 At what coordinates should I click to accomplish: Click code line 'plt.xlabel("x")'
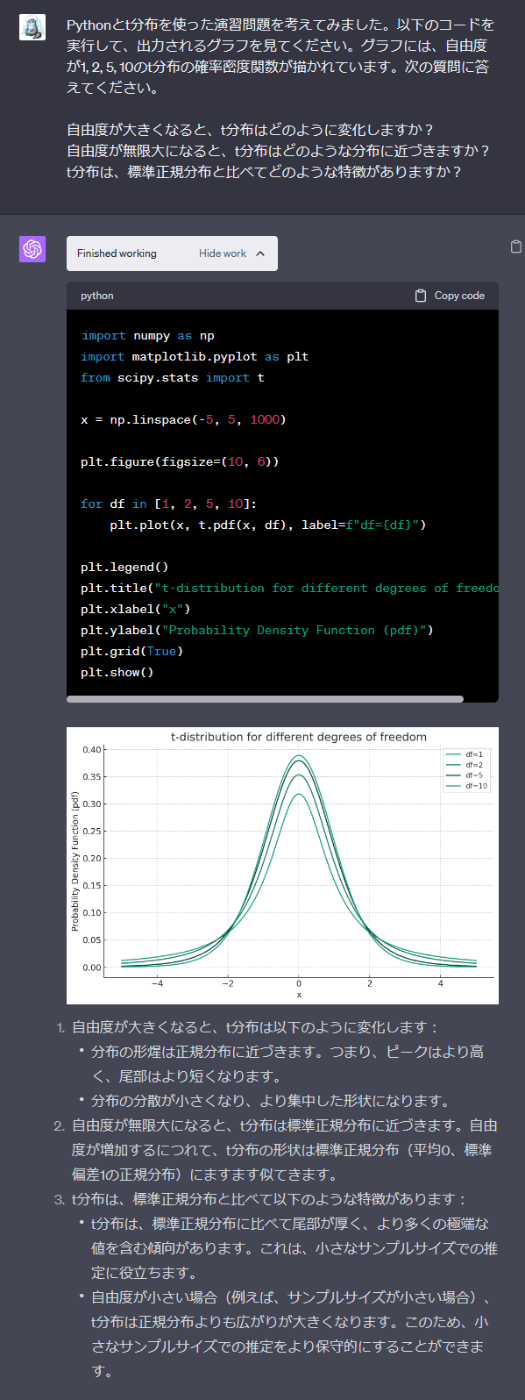point(135,609)
